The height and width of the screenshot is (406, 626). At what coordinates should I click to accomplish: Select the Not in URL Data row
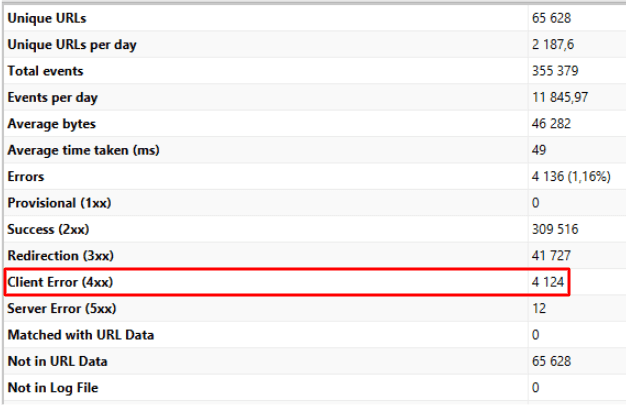315,361
